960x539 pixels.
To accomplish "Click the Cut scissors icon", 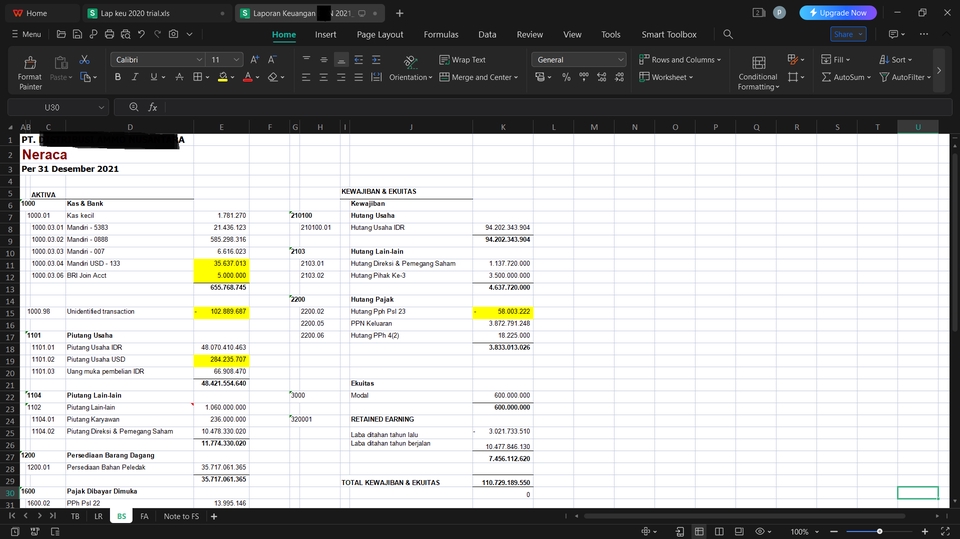I will 84,60.
